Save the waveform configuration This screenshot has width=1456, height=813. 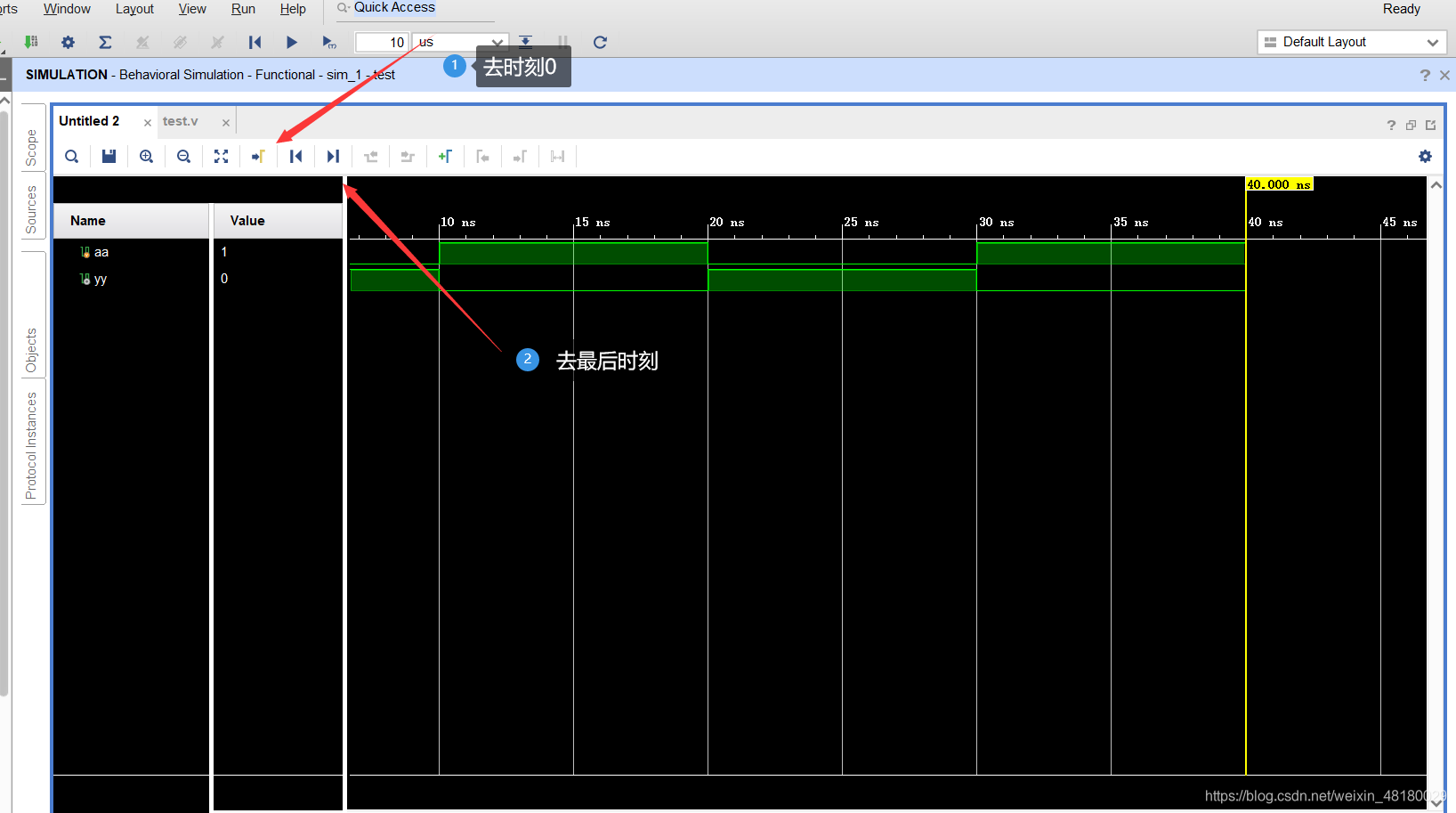109,157
